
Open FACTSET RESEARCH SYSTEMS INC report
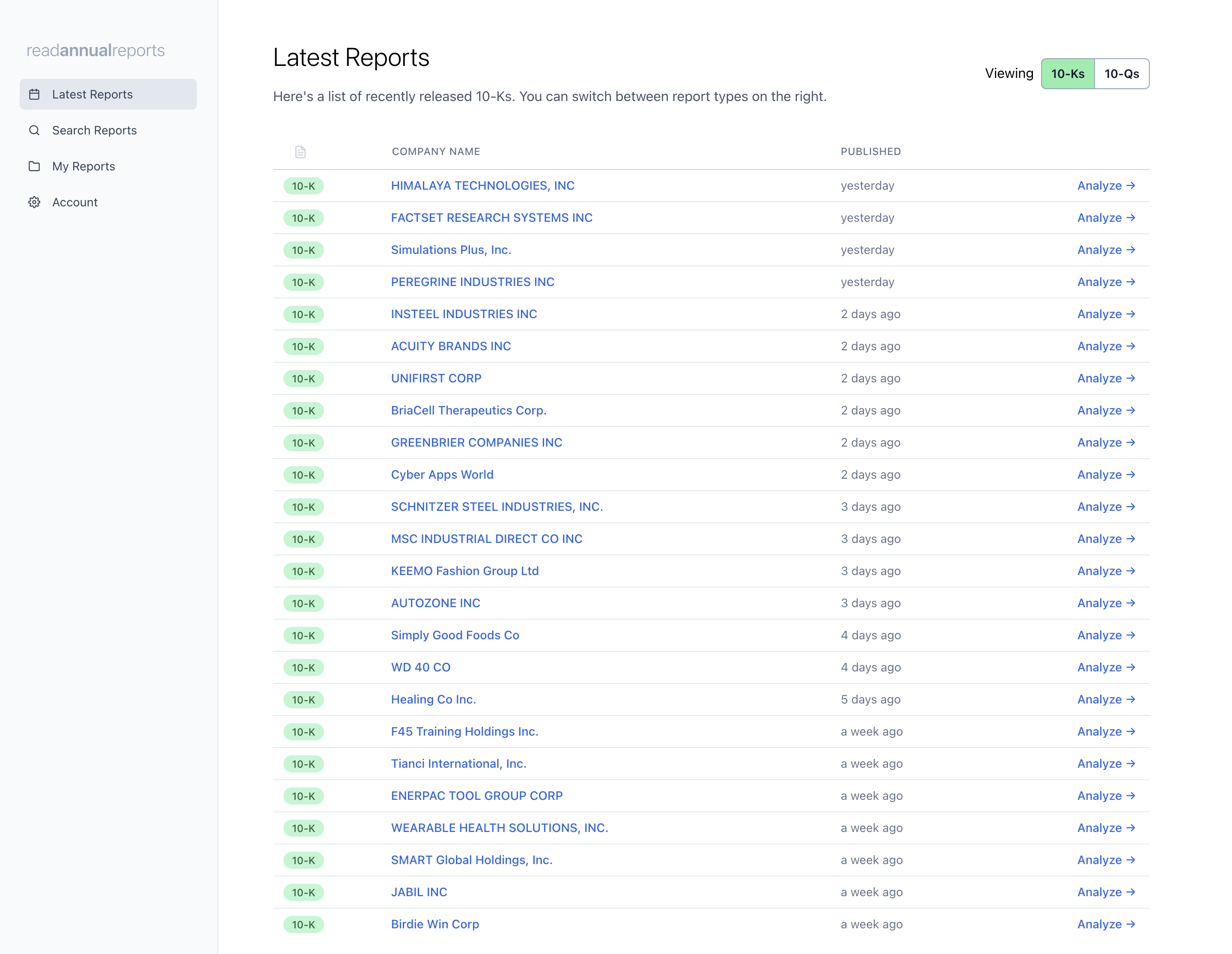pyautogui.click(x=491, y=218)
